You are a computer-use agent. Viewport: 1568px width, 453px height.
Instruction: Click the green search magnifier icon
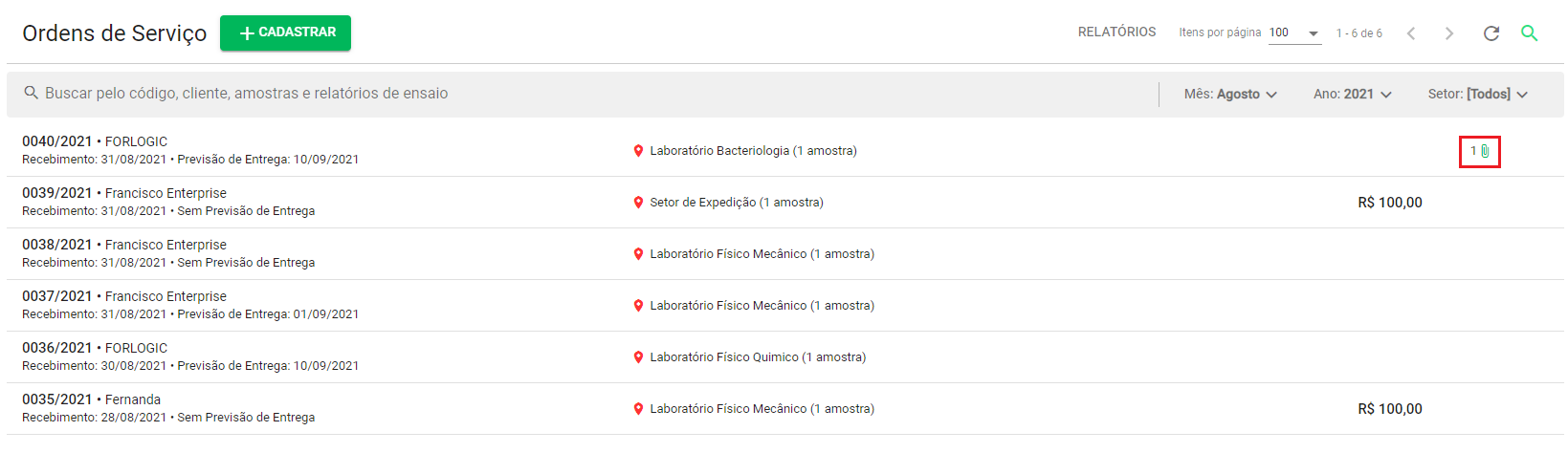tap(1530, 33)
